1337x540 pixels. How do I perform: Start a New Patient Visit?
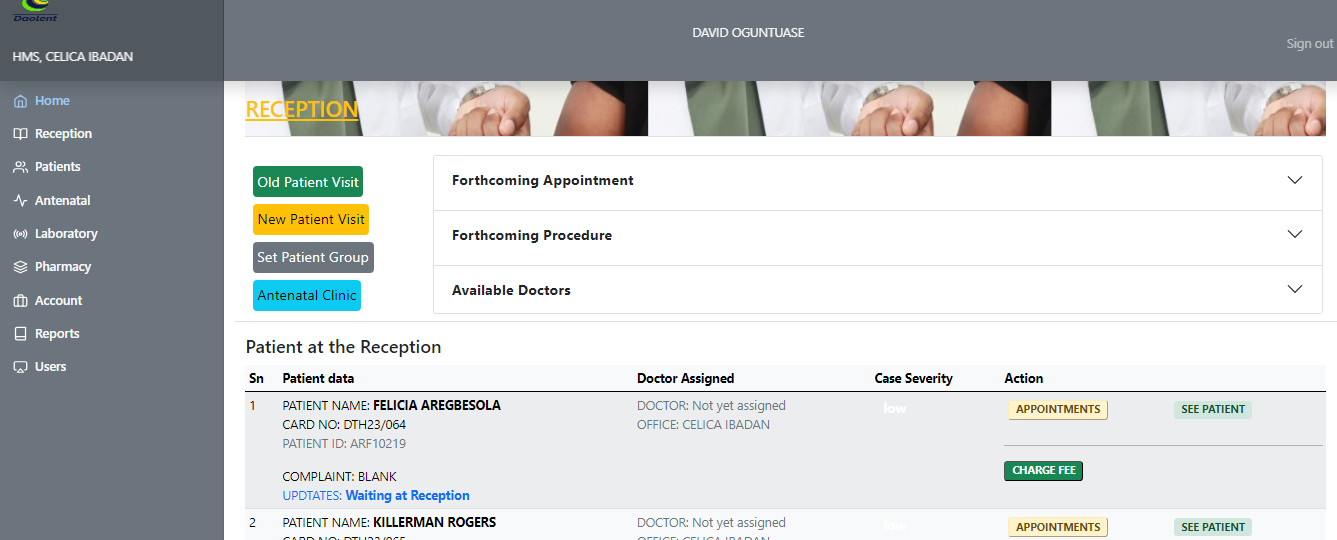[311, 220]
